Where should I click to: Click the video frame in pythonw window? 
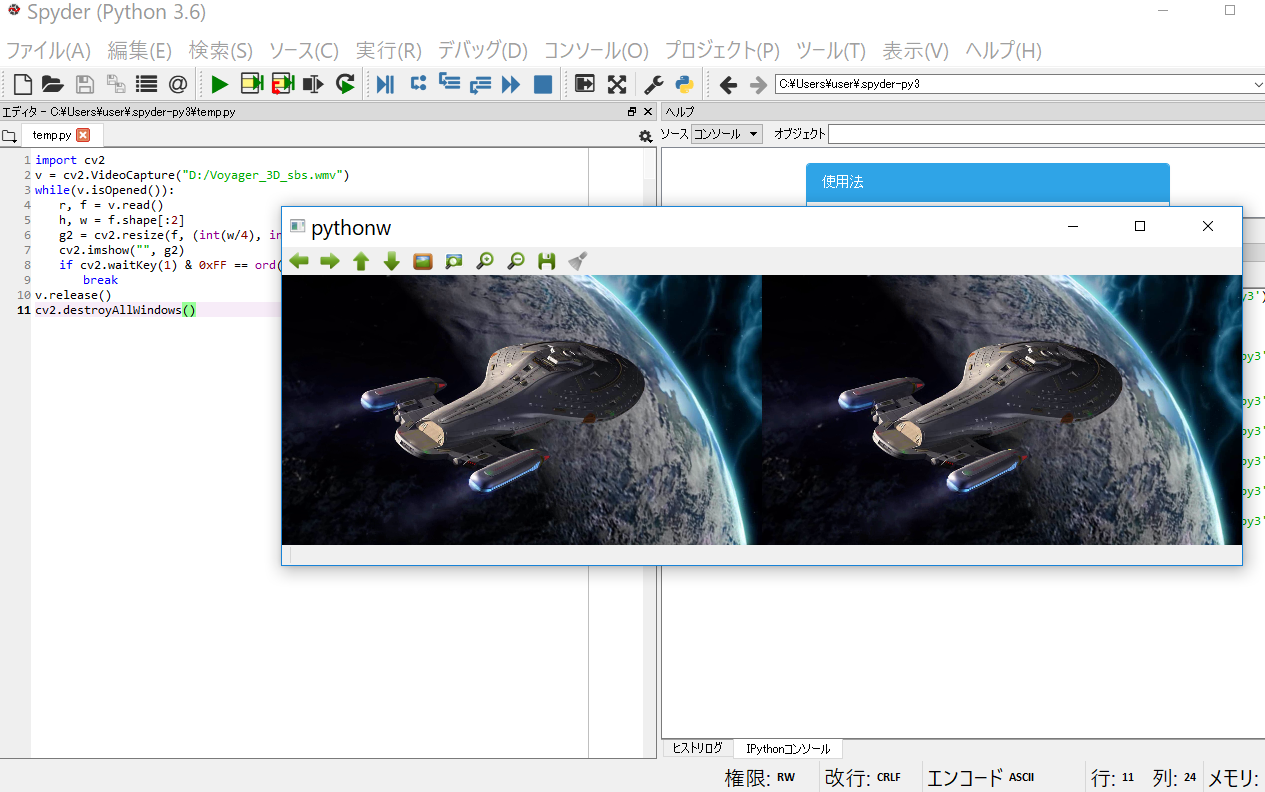pyautogui.click(x=762, y=410)
